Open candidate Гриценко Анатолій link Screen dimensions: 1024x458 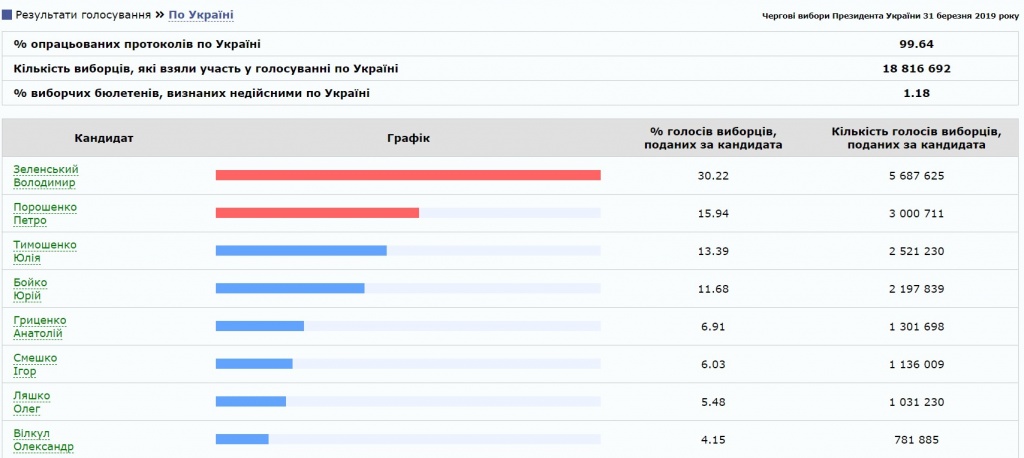point(40,327)
